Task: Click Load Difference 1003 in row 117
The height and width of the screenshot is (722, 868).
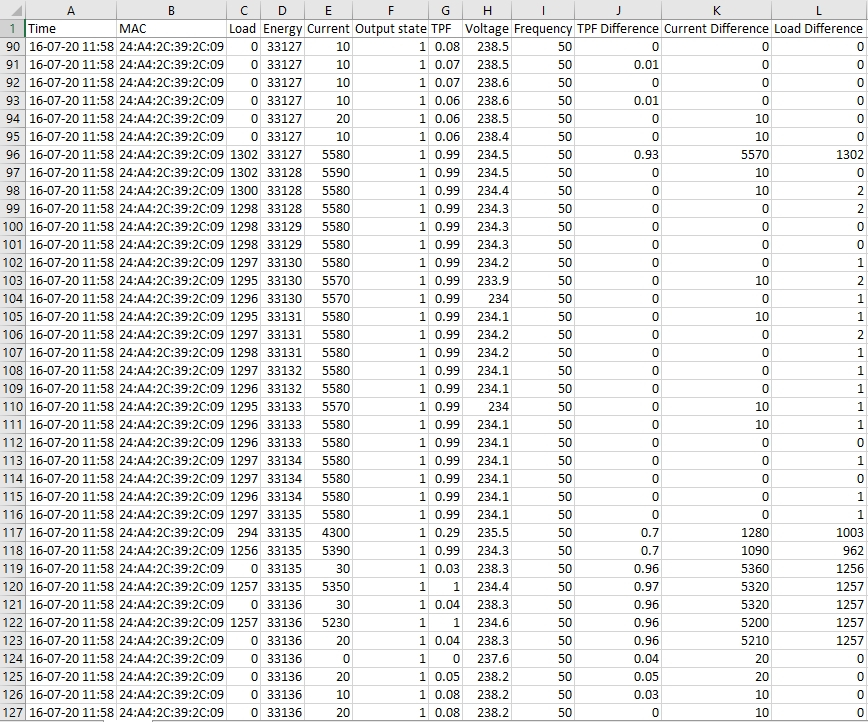Action: click(x=819, y=532)
